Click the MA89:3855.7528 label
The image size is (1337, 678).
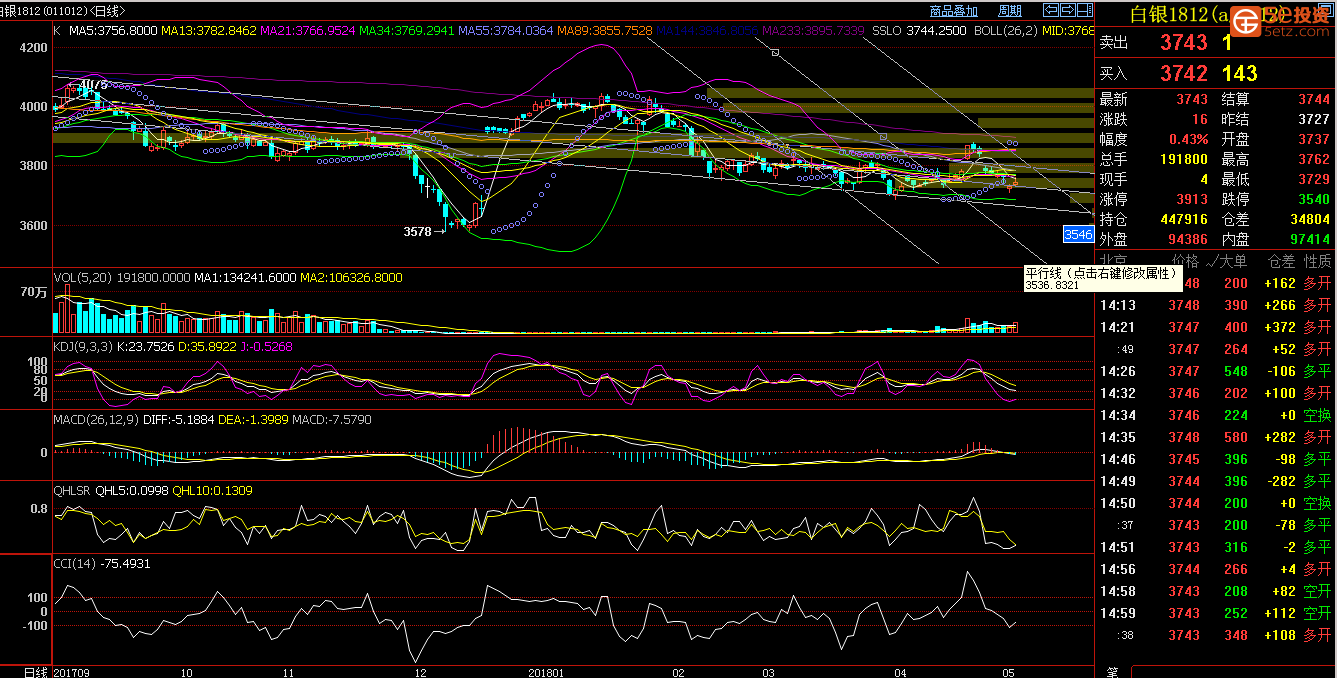tap(605, 31)
